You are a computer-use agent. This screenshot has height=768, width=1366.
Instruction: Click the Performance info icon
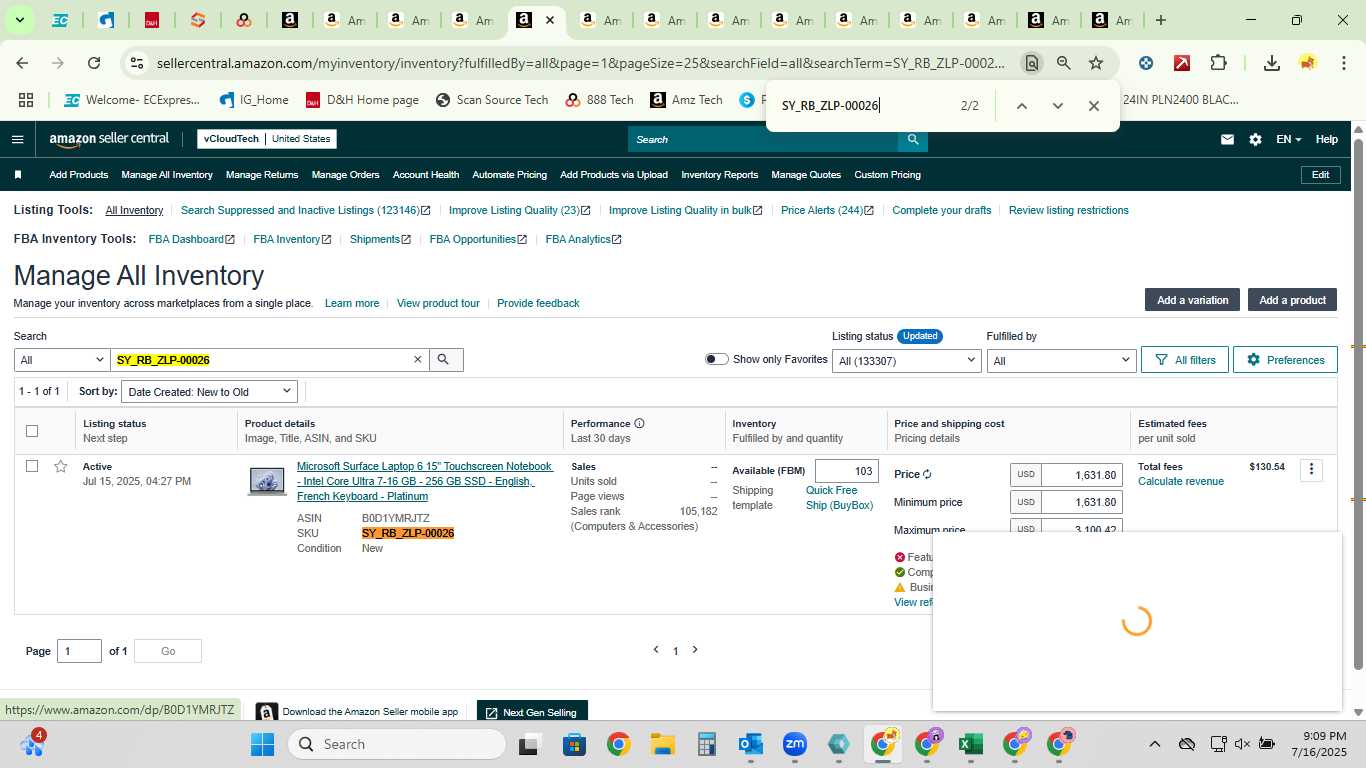(x=639, y=423)
